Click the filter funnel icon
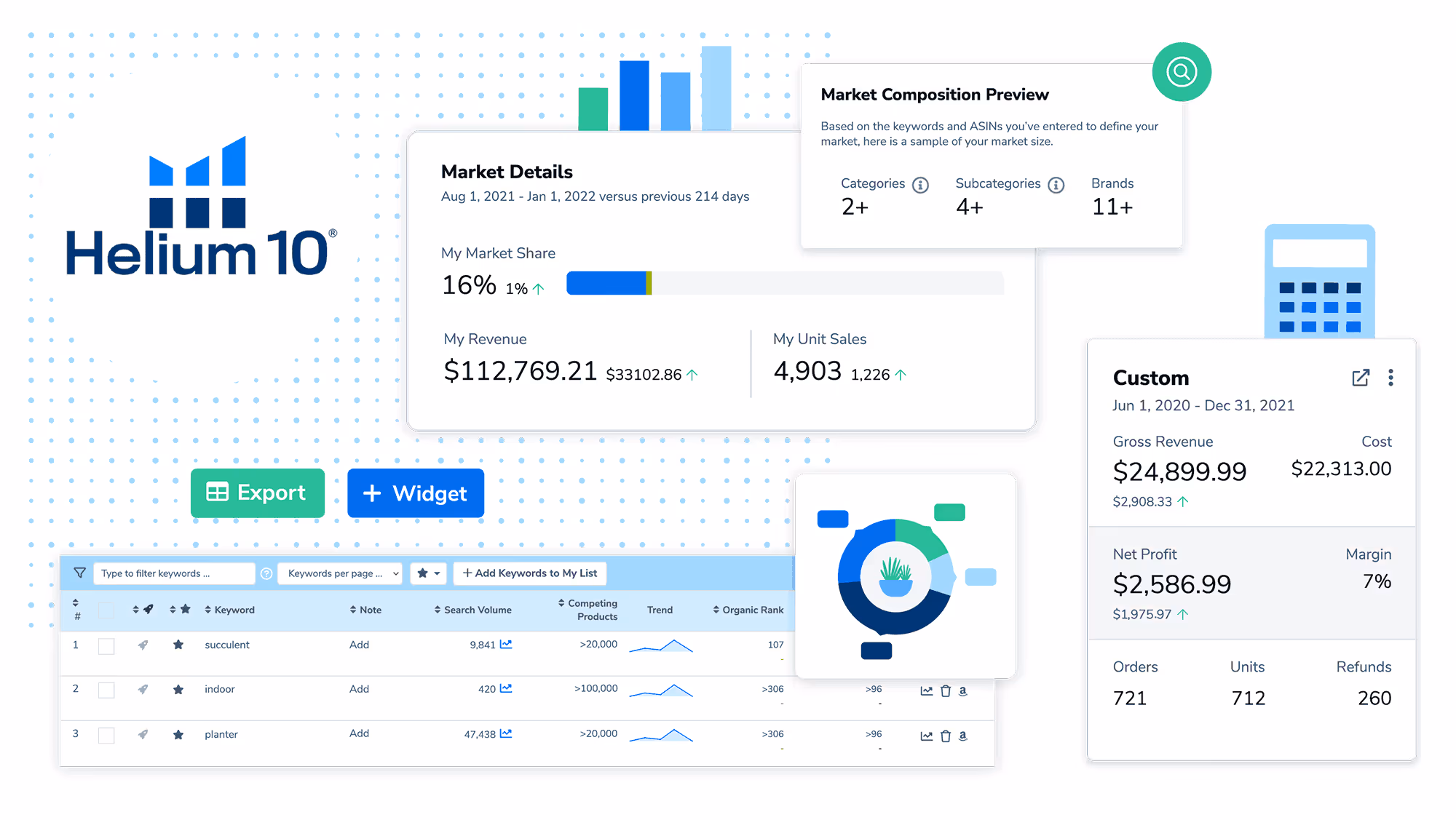 coord(80,573)
